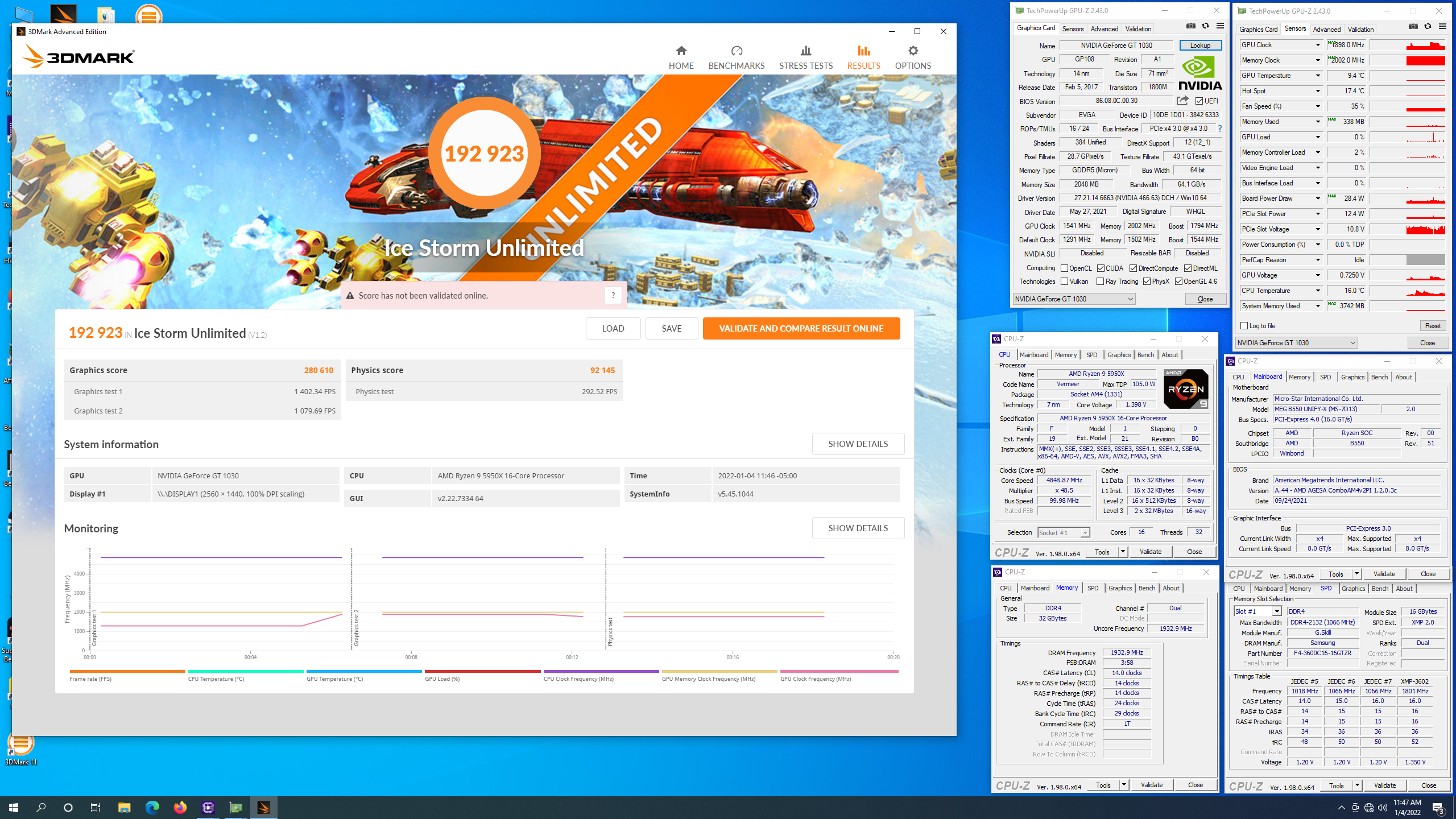Image resolution: width=1456 pixels, height=819 pixels.
Task: Open 3DMark OPTIONS gear
Action: point(913,57)
